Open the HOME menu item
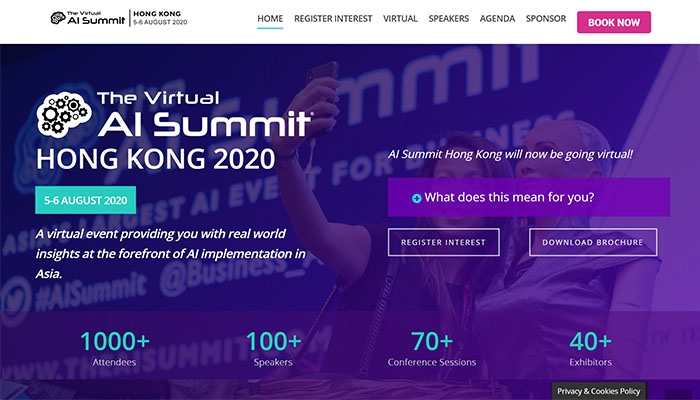Viewport: 700px width, 400px height. tap(270, 19)
